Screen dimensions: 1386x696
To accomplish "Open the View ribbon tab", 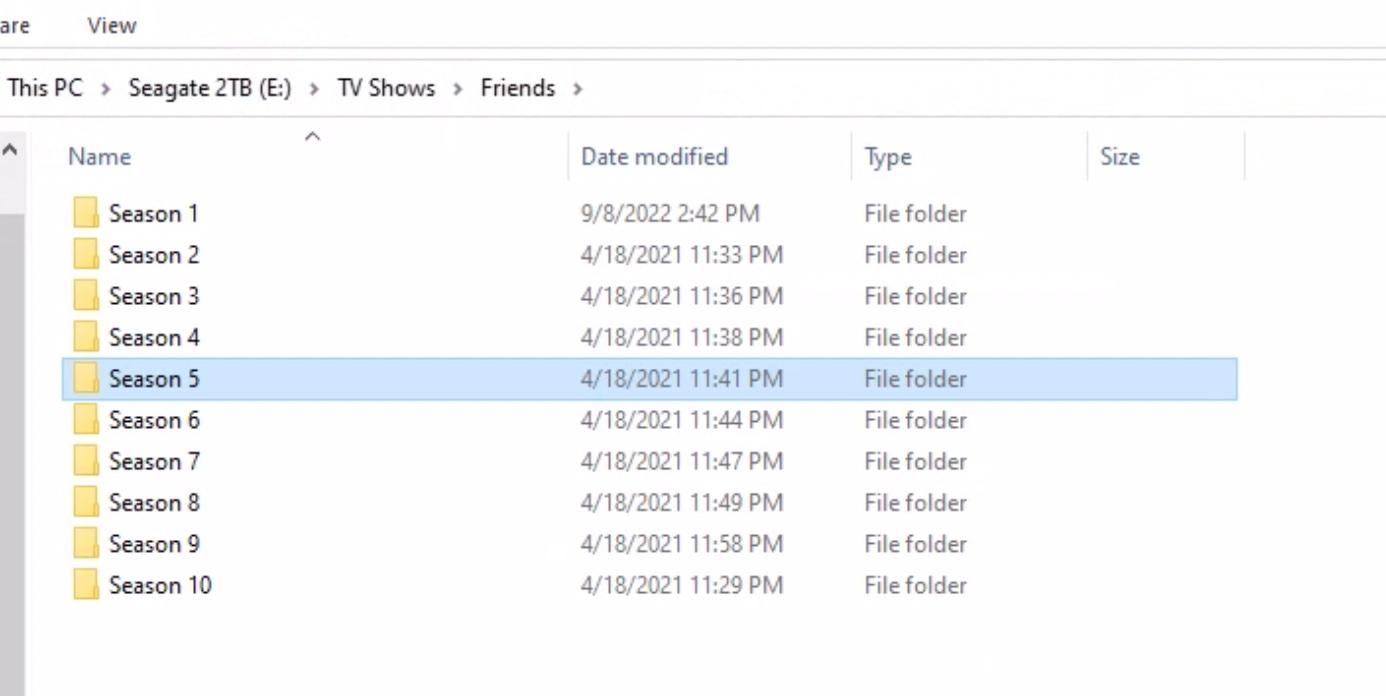I will click(x=111, y=25).
